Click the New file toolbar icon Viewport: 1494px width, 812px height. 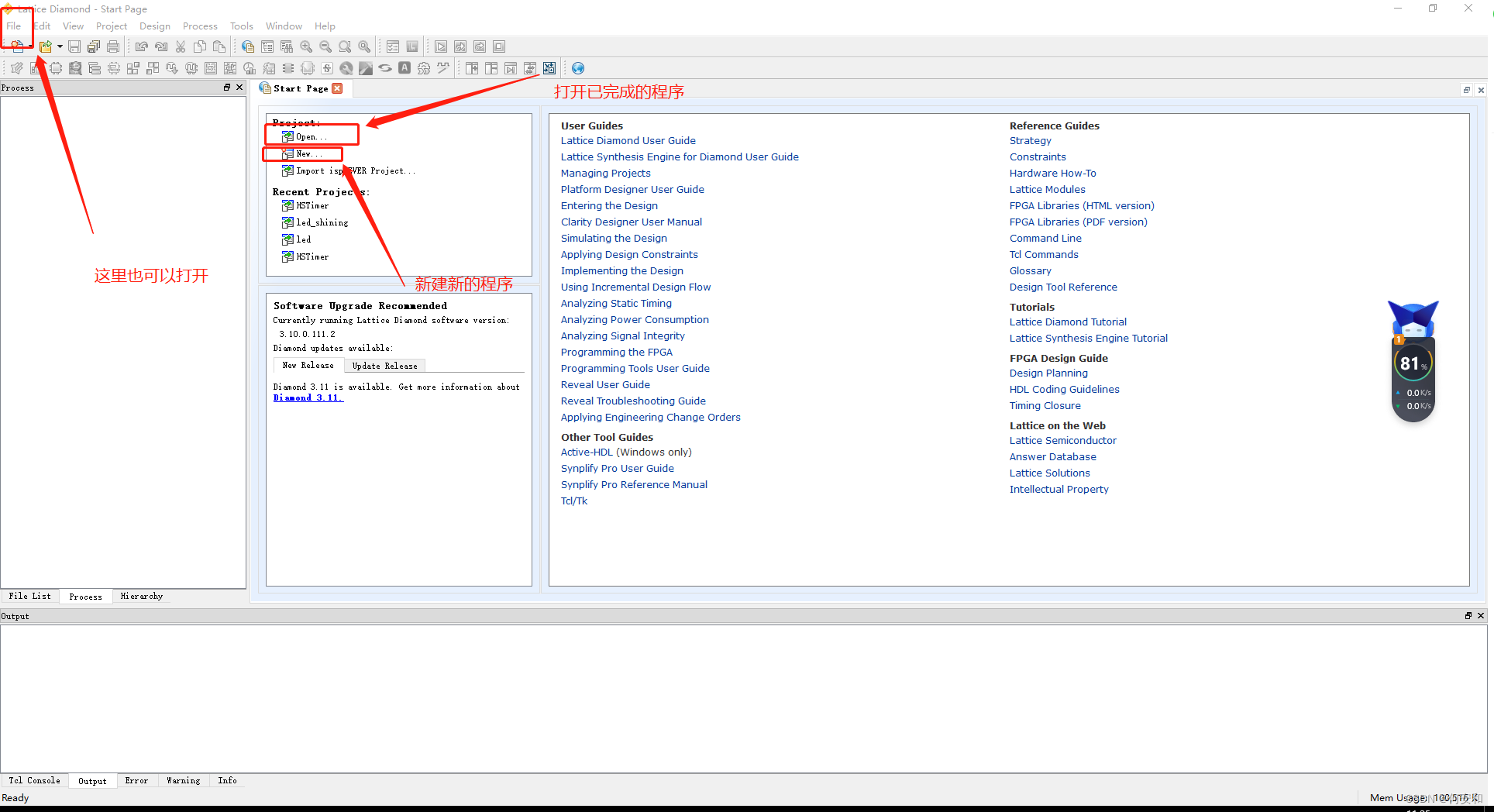(17, 46)
